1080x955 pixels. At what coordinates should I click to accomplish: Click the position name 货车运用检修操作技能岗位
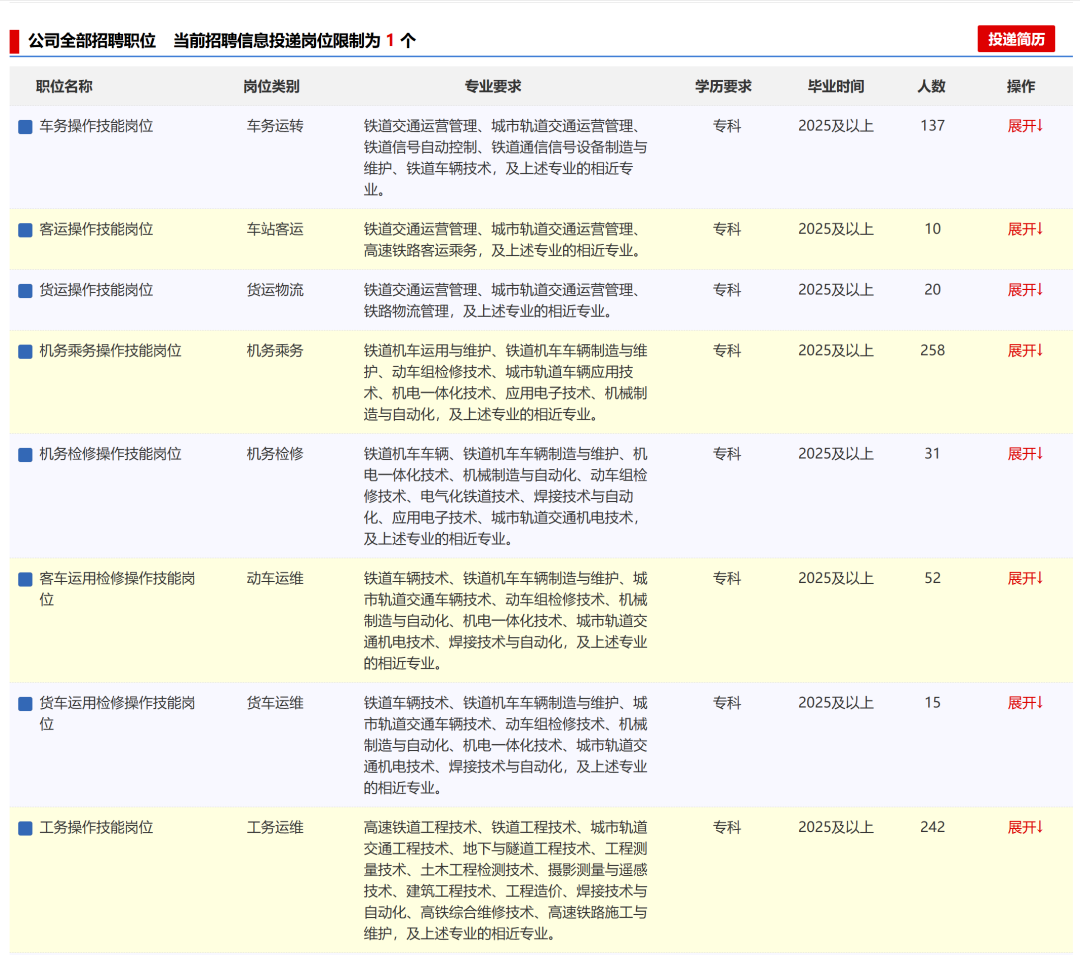point(117,713)
